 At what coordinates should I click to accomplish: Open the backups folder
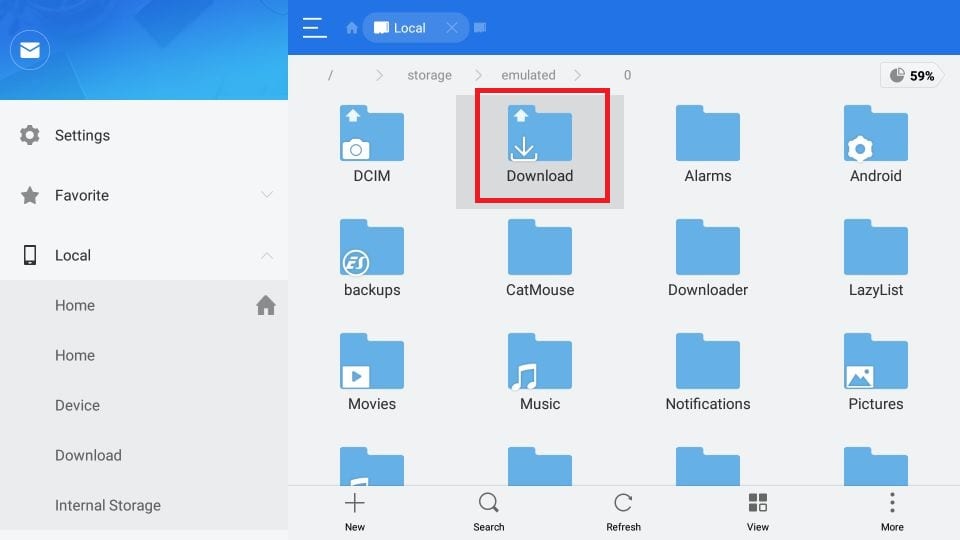(x=372, y=258)
